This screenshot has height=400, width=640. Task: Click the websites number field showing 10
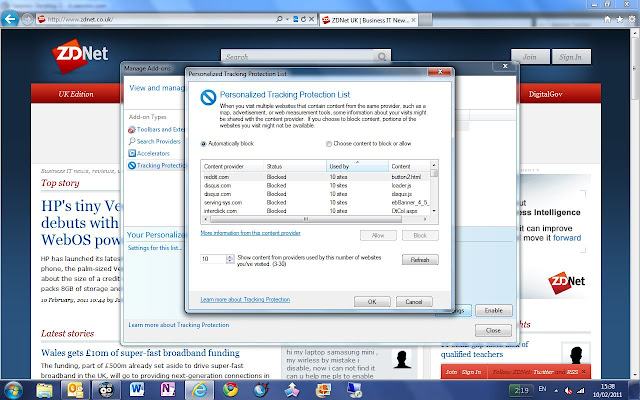pyautogui.click(x=213, y=259)
